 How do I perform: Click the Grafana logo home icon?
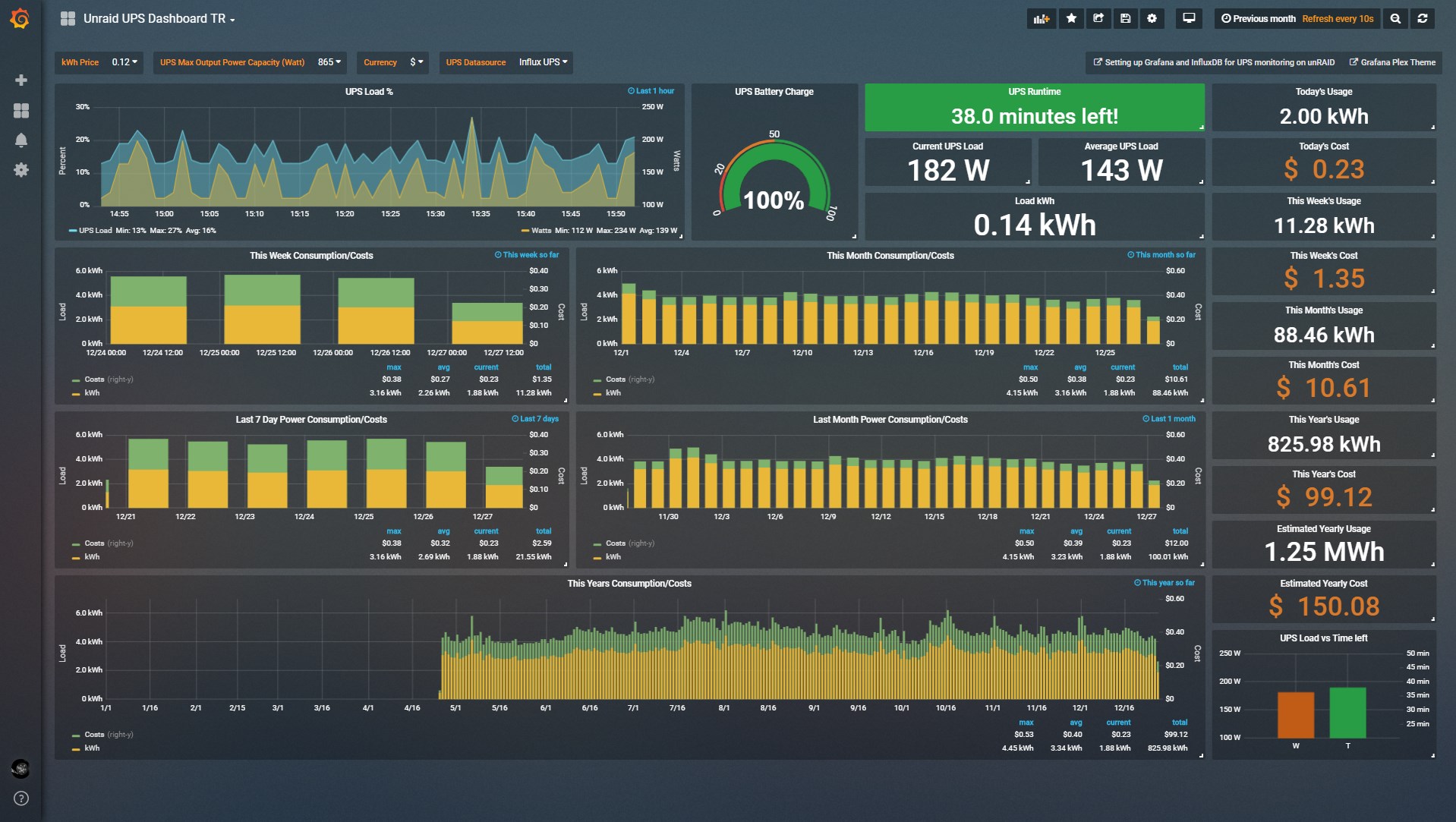point(20,19)
